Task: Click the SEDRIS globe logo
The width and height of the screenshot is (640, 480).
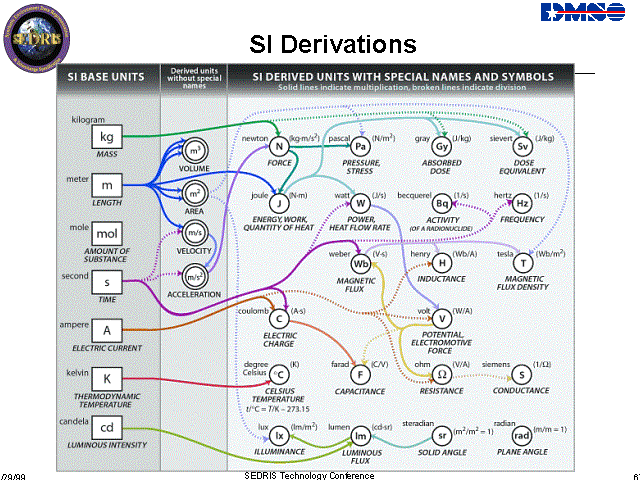Action: click(x=36, y=39)
